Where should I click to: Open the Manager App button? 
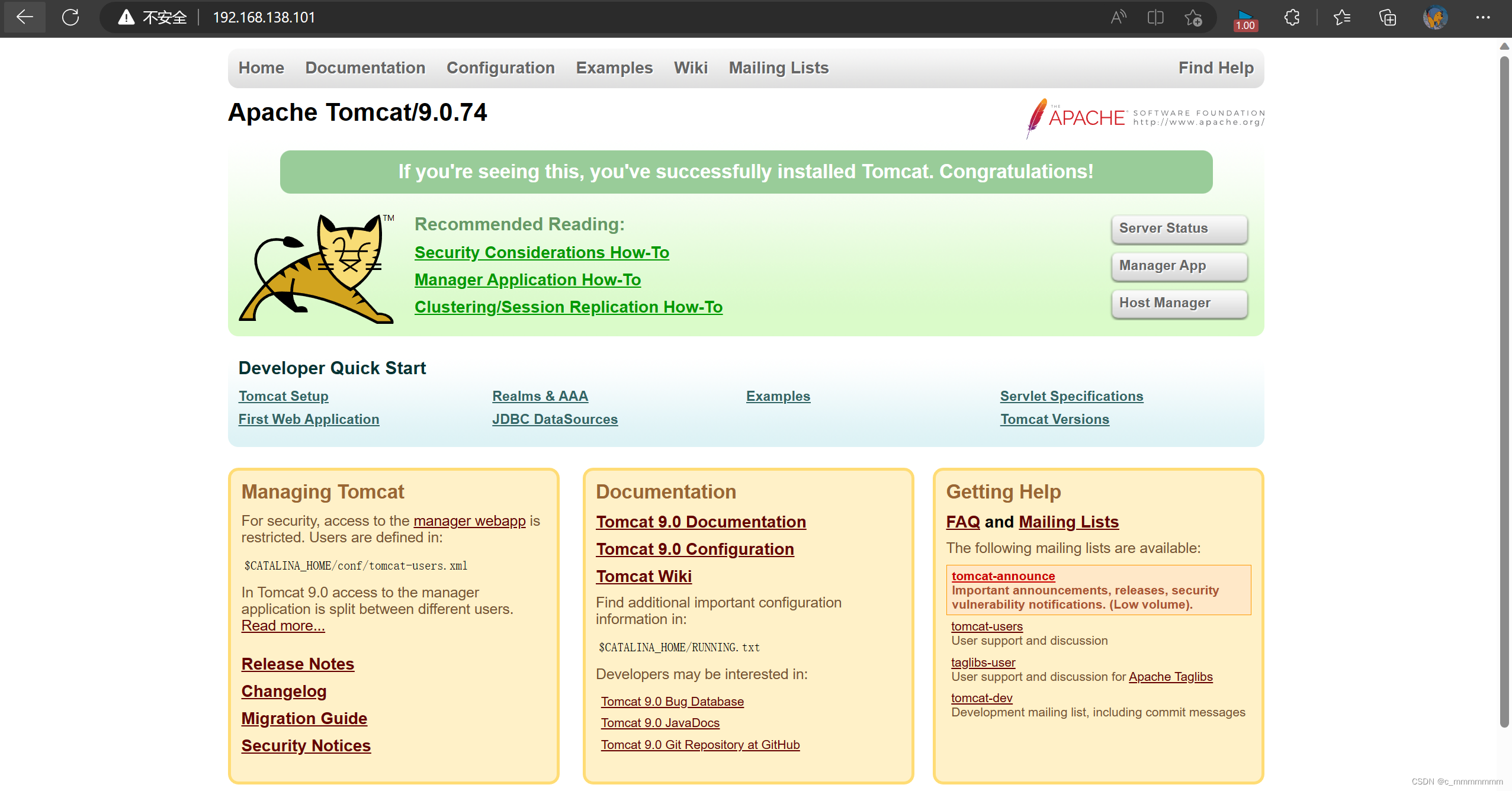(x=1179, y=266)
